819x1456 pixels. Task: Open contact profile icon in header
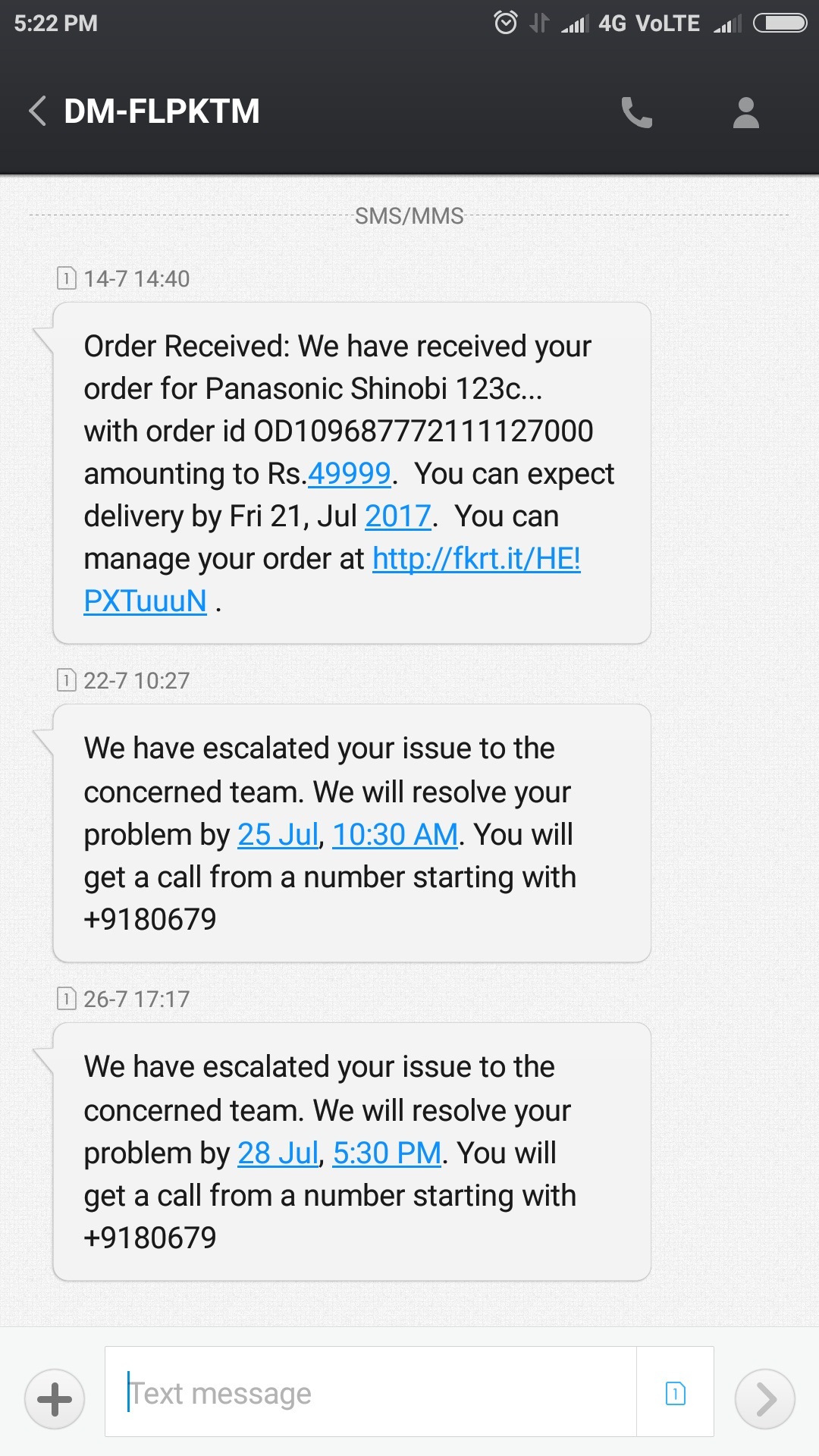tap(745, 112)
